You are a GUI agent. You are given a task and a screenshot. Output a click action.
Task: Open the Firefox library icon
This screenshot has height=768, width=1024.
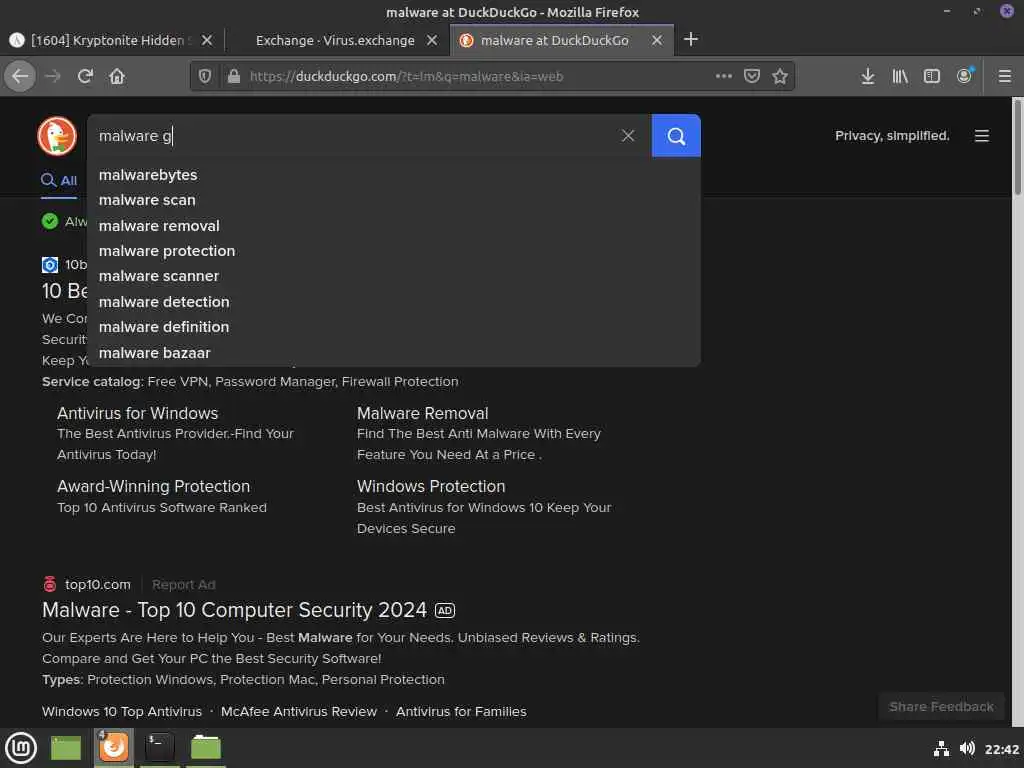[x=900, y=76]
